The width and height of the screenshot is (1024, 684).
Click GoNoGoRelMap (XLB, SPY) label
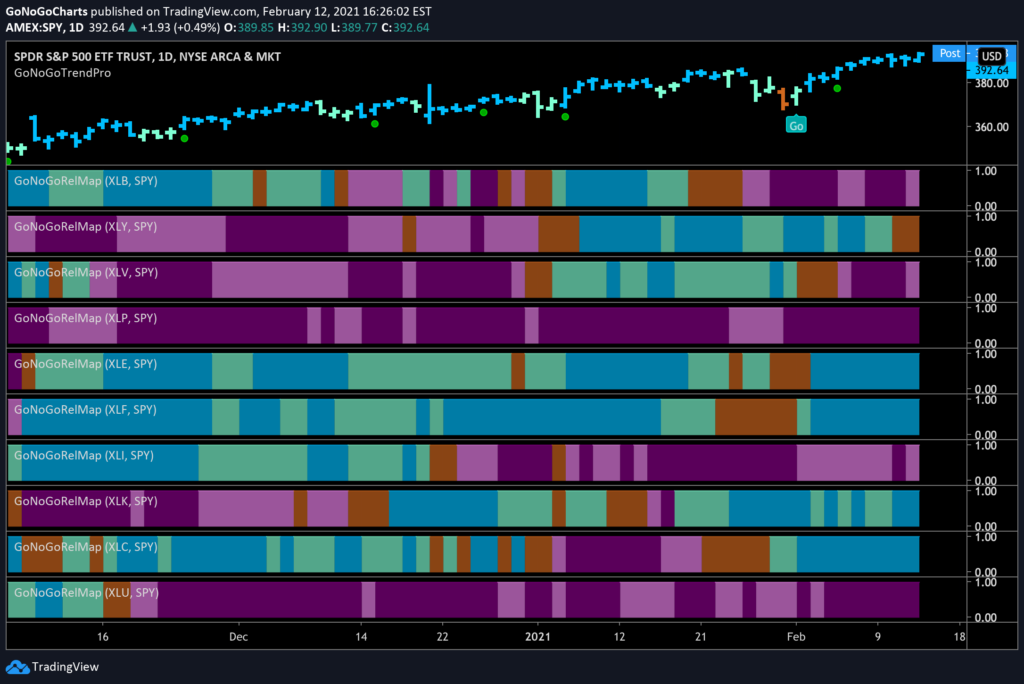[86, 181]
